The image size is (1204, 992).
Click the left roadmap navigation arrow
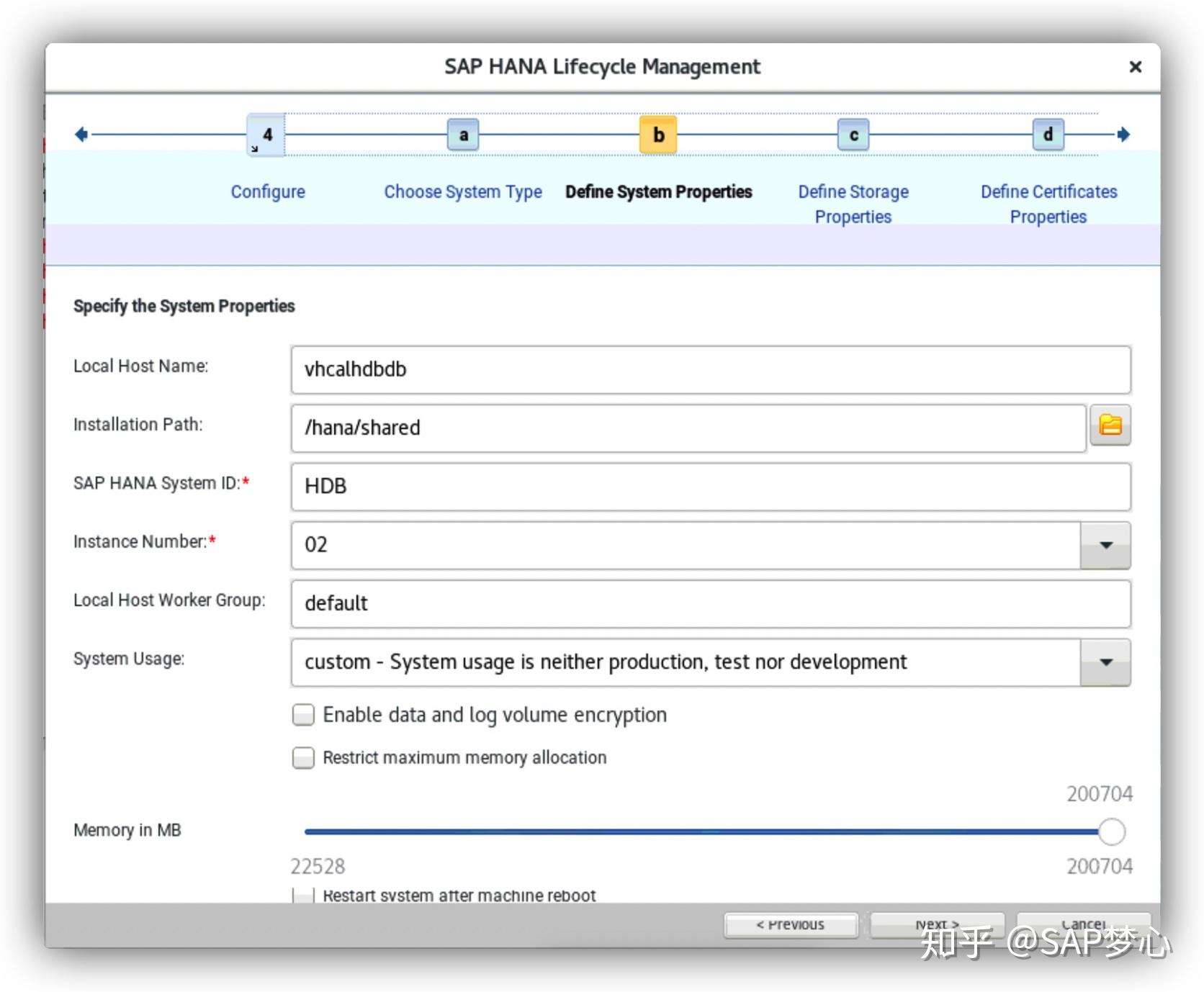(x=81, y=135)
